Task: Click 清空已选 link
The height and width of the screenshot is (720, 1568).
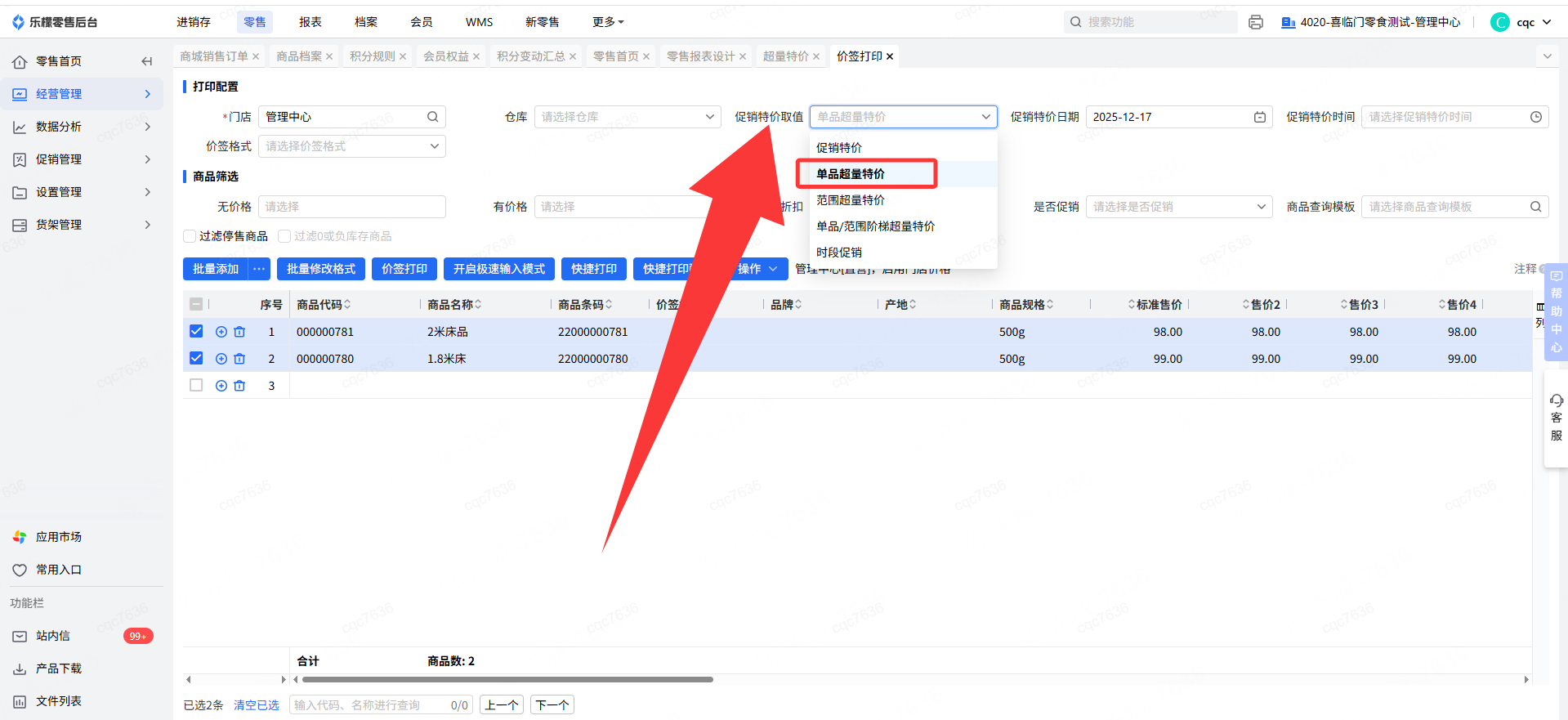Action: point(257,705)
